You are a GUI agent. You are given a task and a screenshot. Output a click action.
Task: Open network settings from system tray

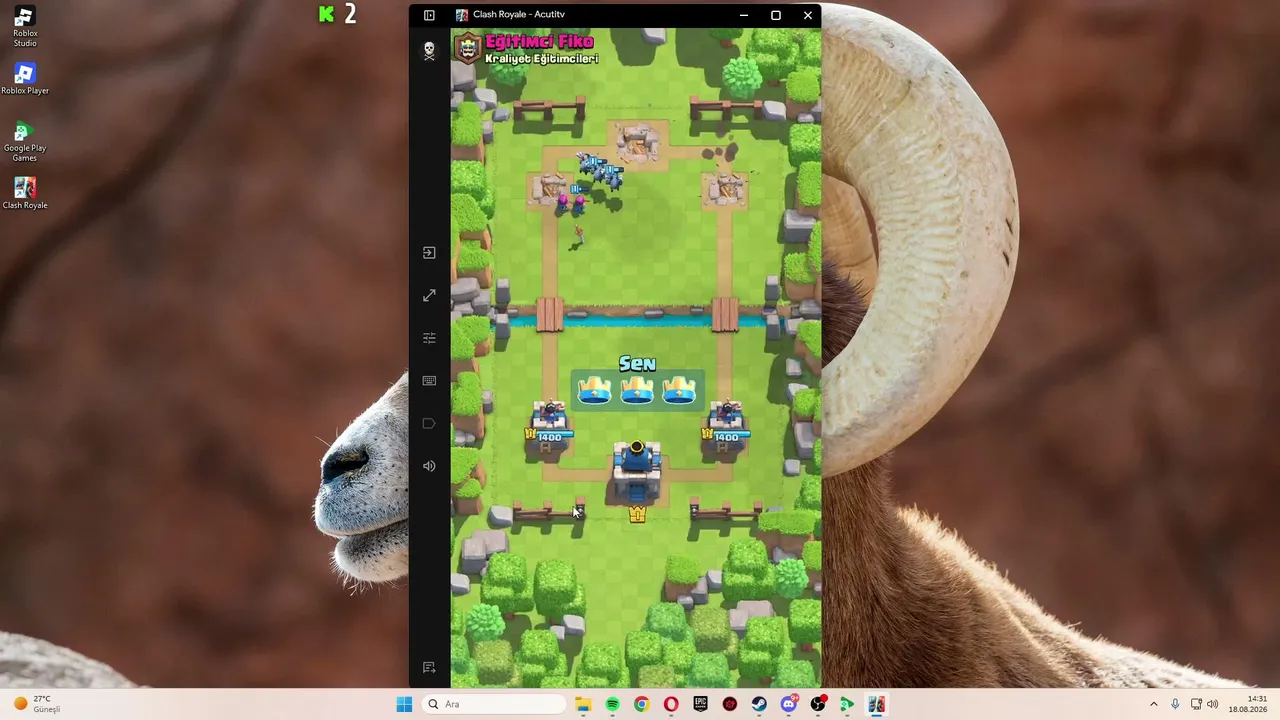pos(1196,704)
